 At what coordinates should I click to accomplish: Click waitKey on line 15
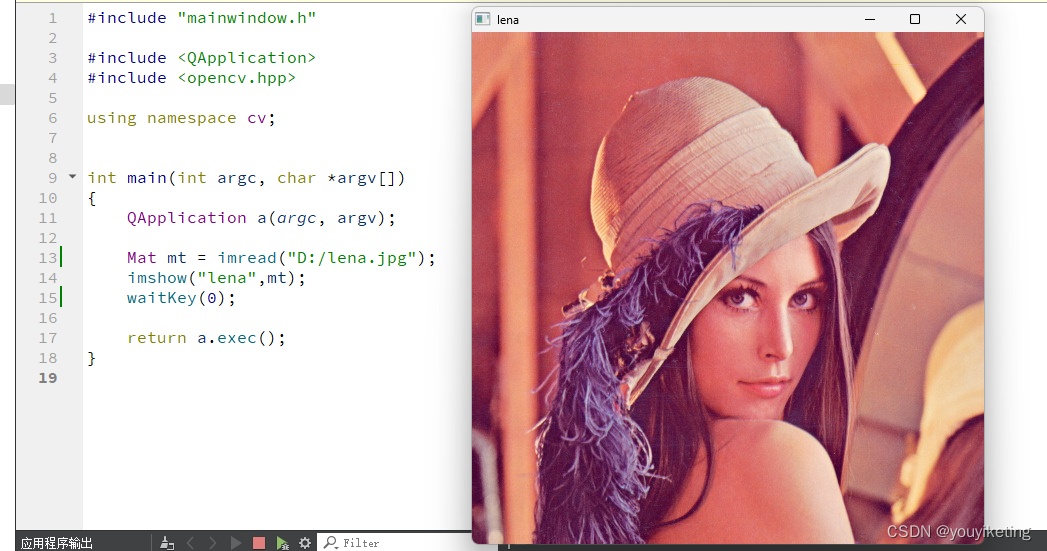click(x=162, y=298)
